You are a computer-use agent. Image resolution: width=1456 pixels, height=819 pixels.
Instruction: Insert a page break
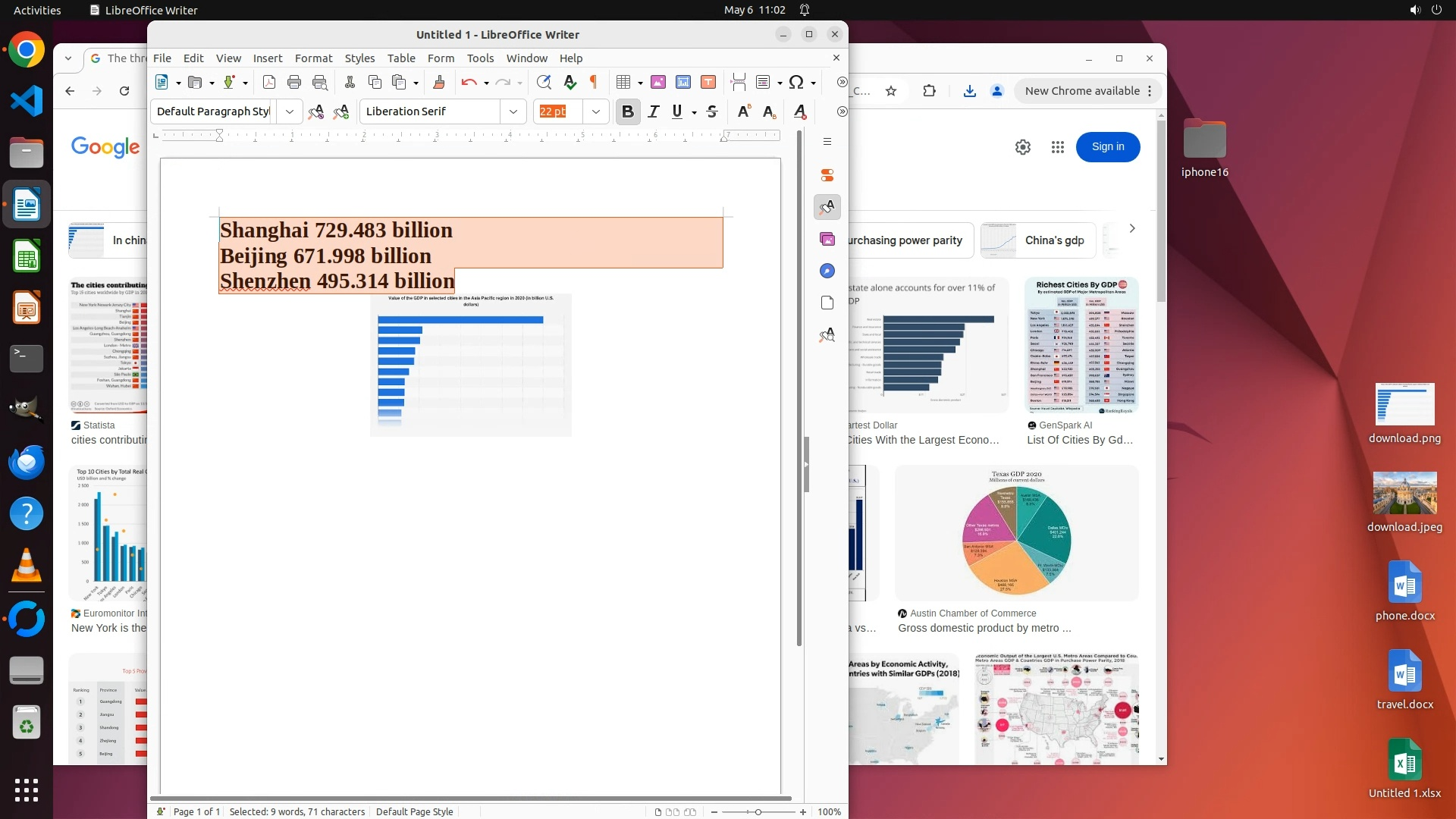click(x=738, y=82)
